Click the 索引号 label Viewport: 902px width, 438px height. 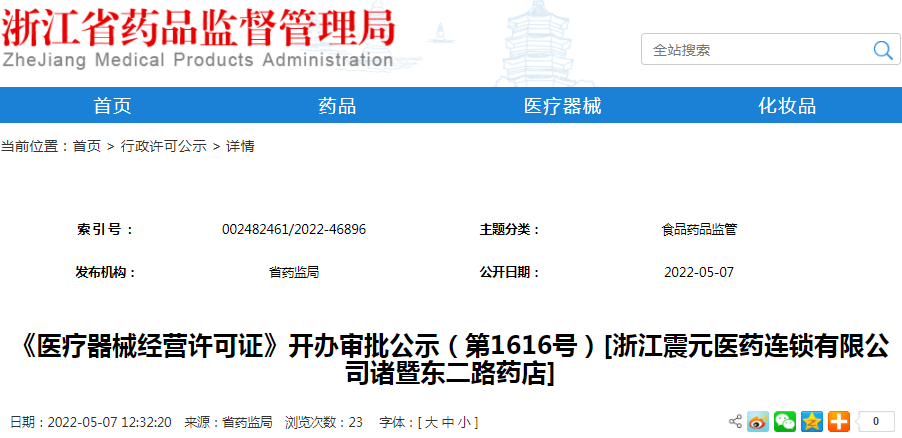point(105,230)
